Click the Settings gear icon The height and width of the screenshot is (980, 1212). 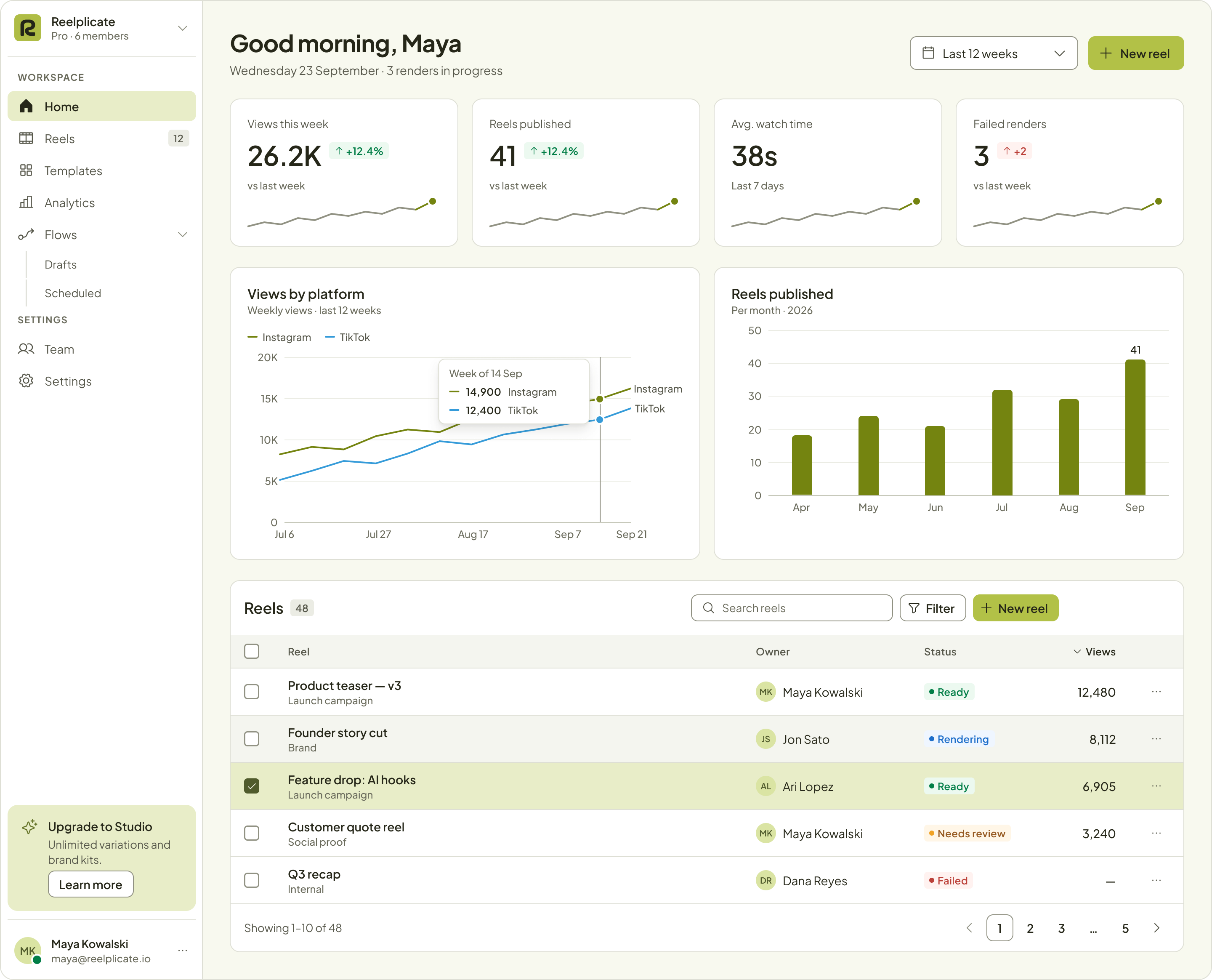tap(26, 381)
